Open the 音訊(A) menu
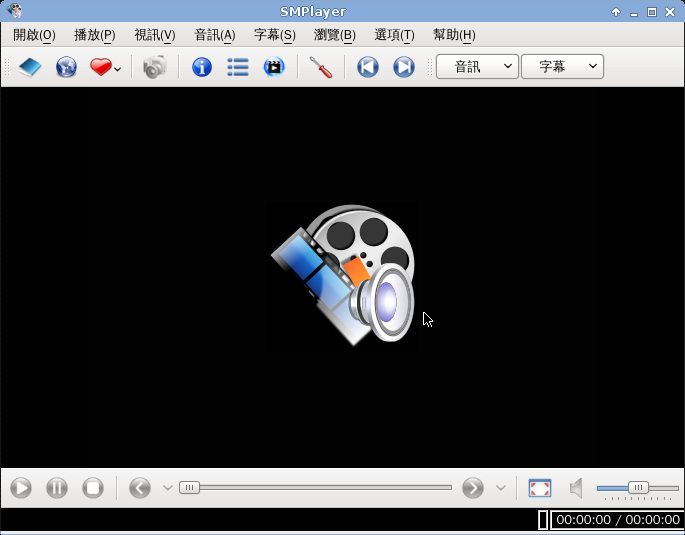This screenshot has height=535, width=685. [x=214, y=35]
